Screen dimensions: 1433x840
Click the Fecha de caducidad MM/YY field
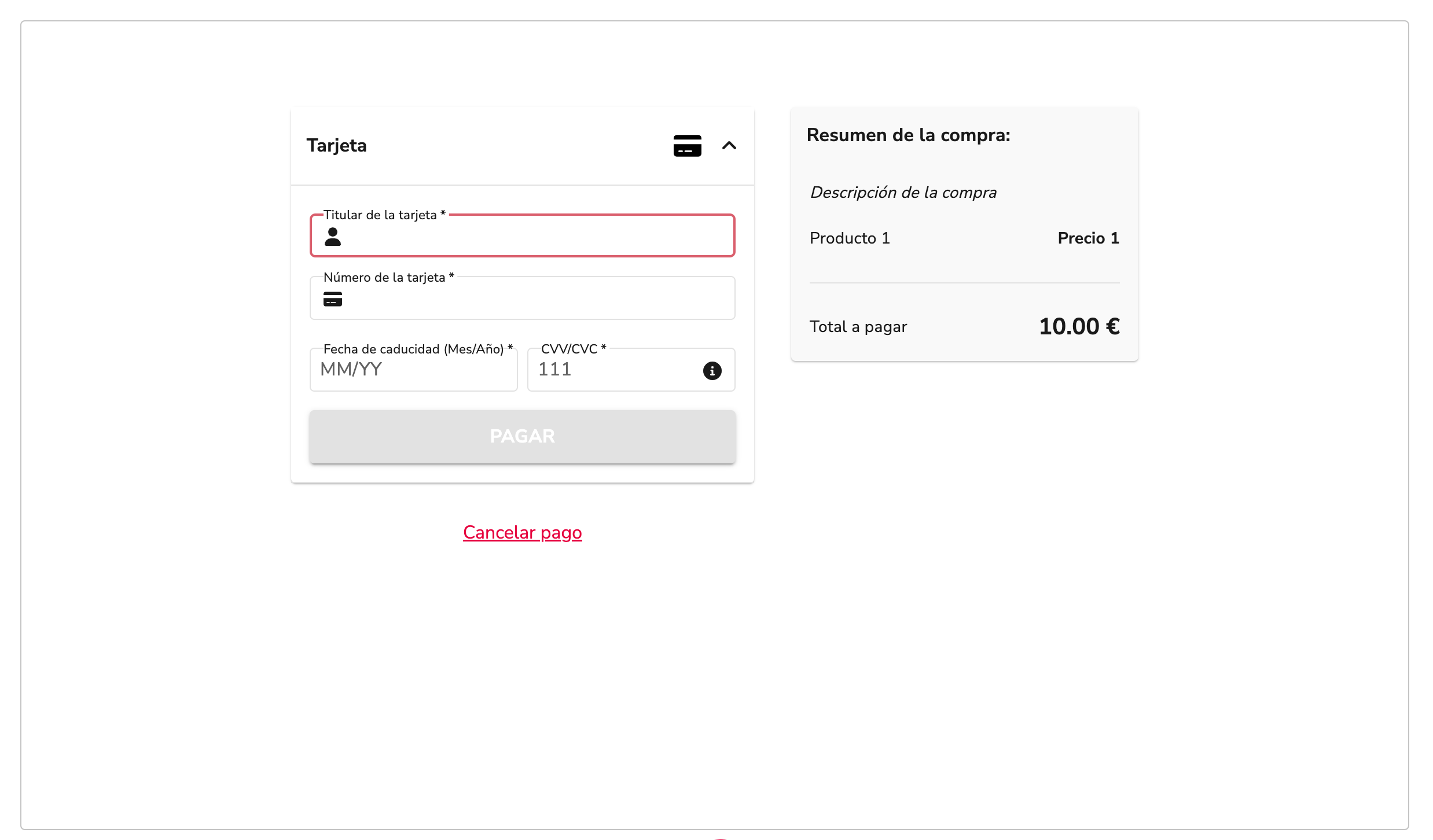(x=413, y=370)
